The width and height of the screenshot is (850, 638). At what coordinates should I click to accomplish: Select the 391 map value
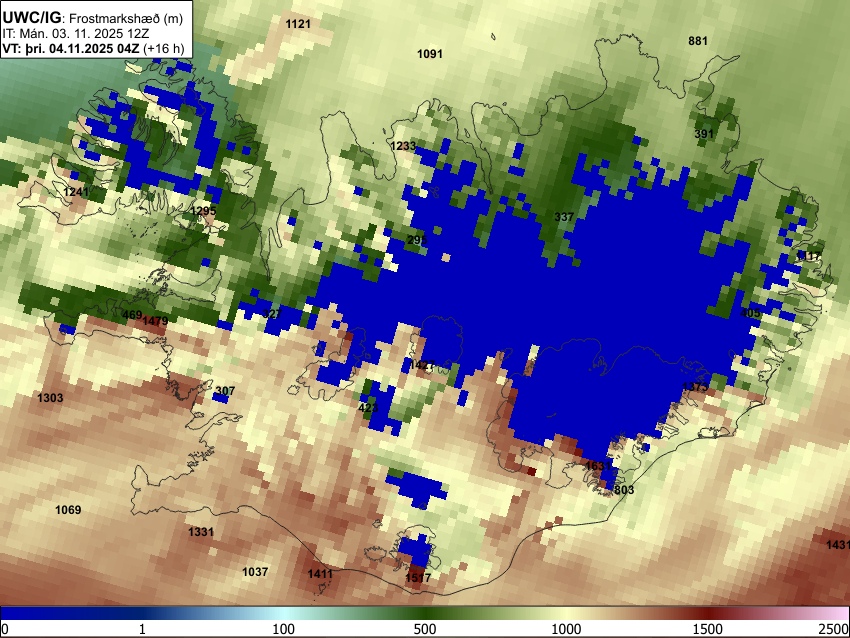(x=704, y=134)
